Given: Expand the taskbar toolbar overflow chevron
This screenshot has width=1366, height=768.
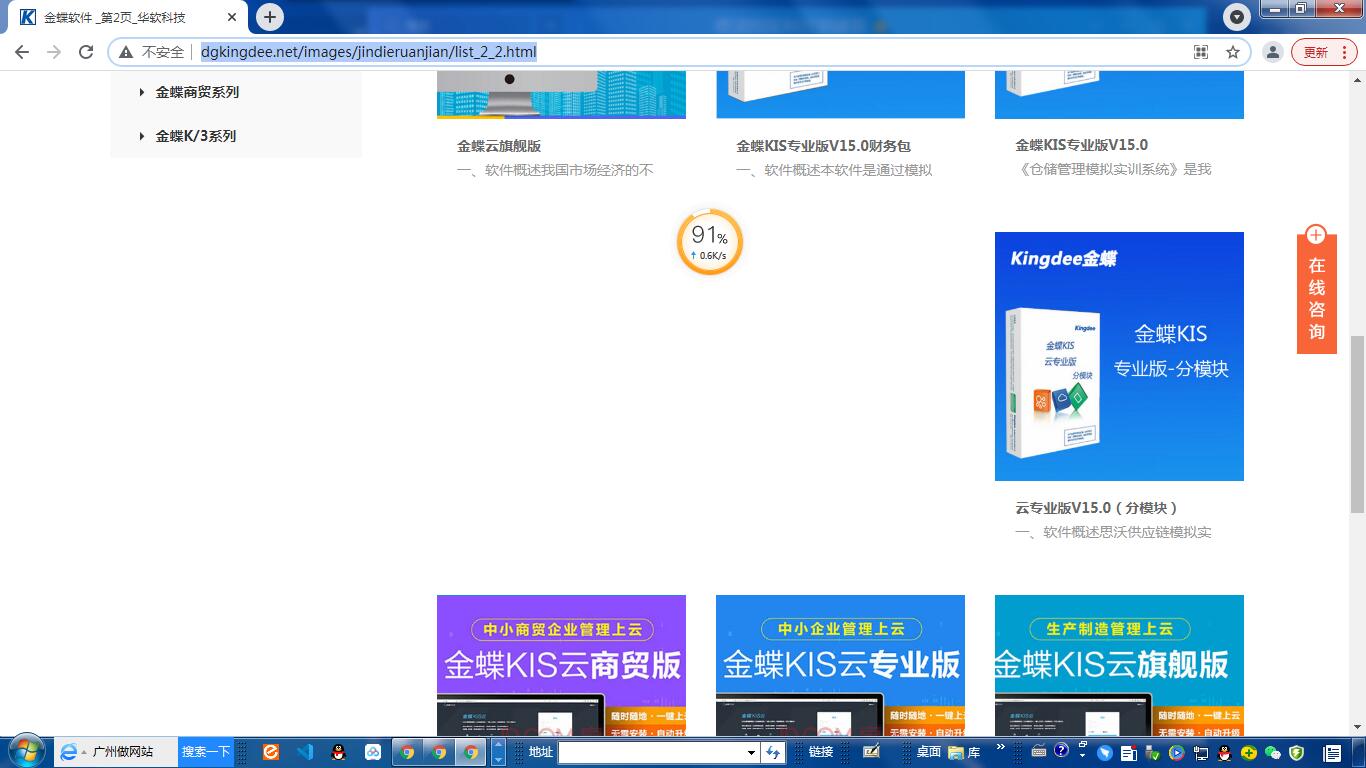Looking at the screenshot, I should click(1000, 748).
